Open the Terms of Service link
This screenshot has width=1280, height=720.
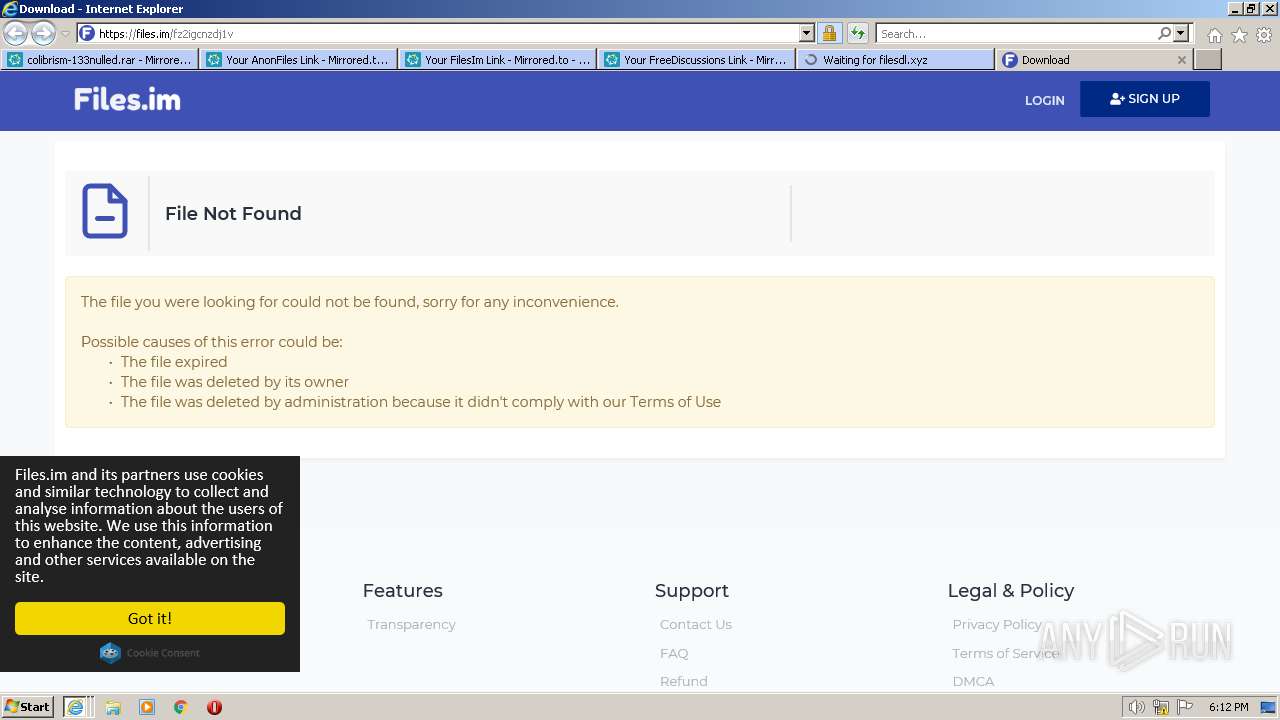click(x=1005, y=653)
